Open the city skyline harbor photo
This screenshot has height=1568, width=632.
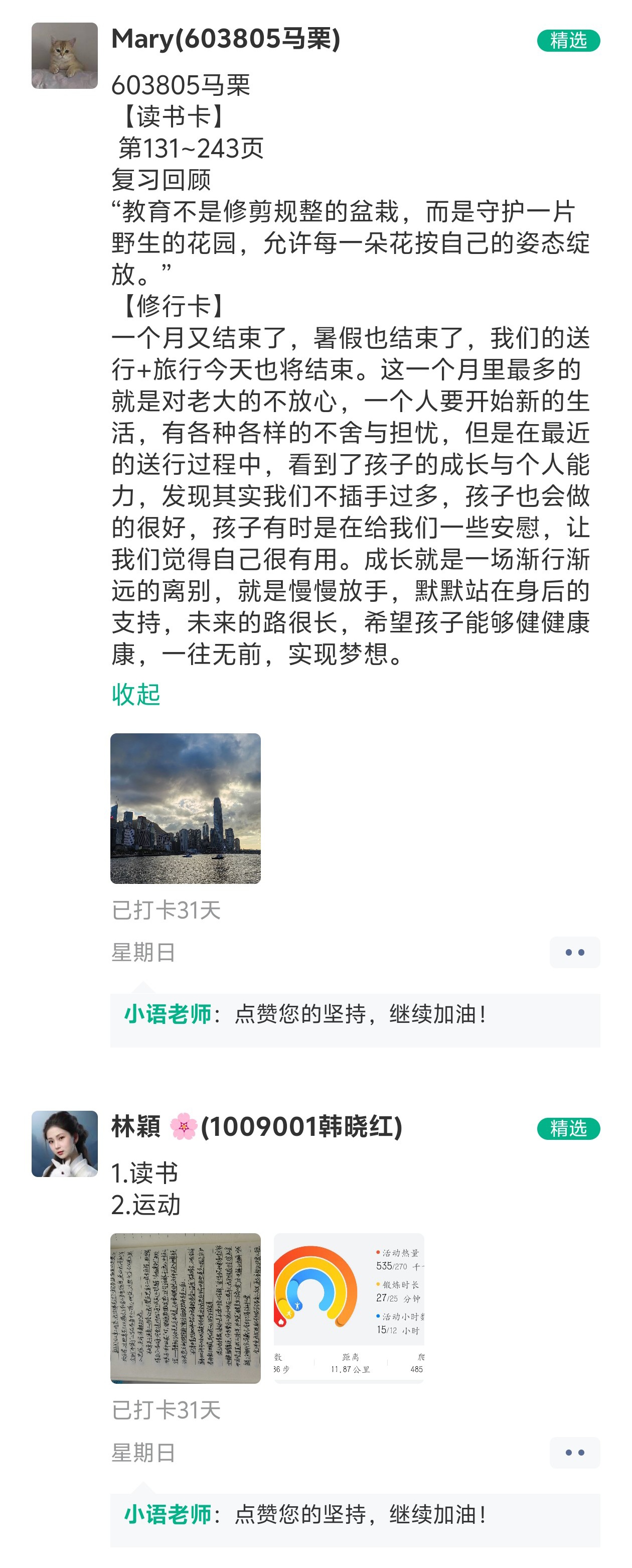click(186, 809)
